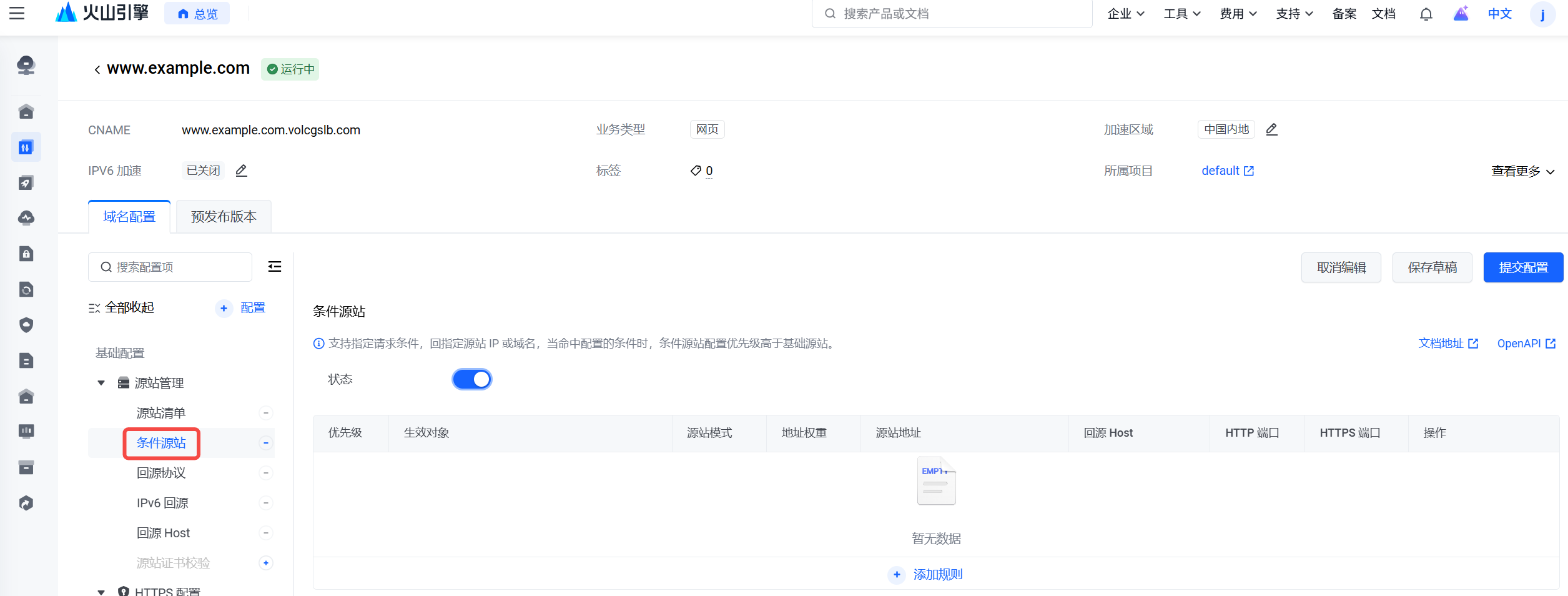Viewport: 1568px width, 596px height.
Task: Select 回源协议 in the config list
Action: point(161,473)
